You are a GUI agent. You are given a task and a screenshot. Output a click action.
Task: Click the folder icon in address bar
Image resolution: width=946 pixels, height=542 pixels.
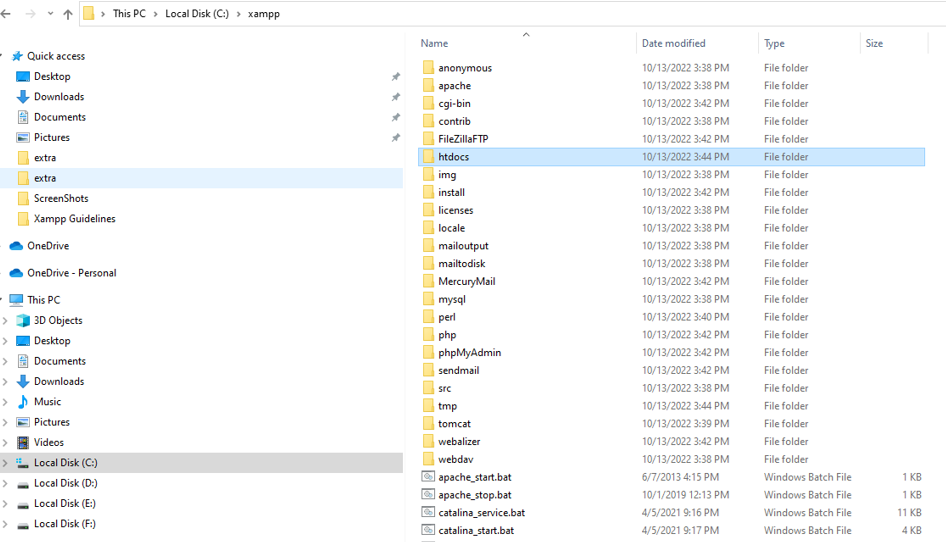pyautogui.click(x=88, y=13)
